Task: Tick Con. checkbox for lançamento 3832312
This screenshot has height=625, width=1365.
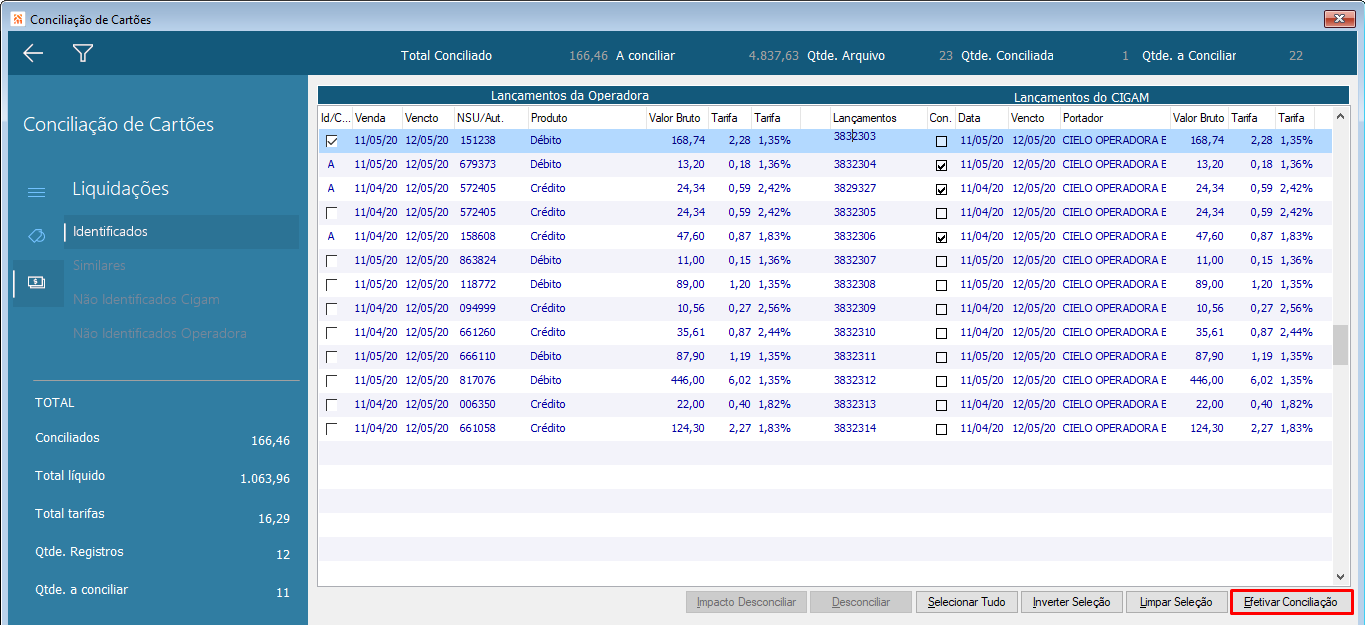Action: click(941, 381)
